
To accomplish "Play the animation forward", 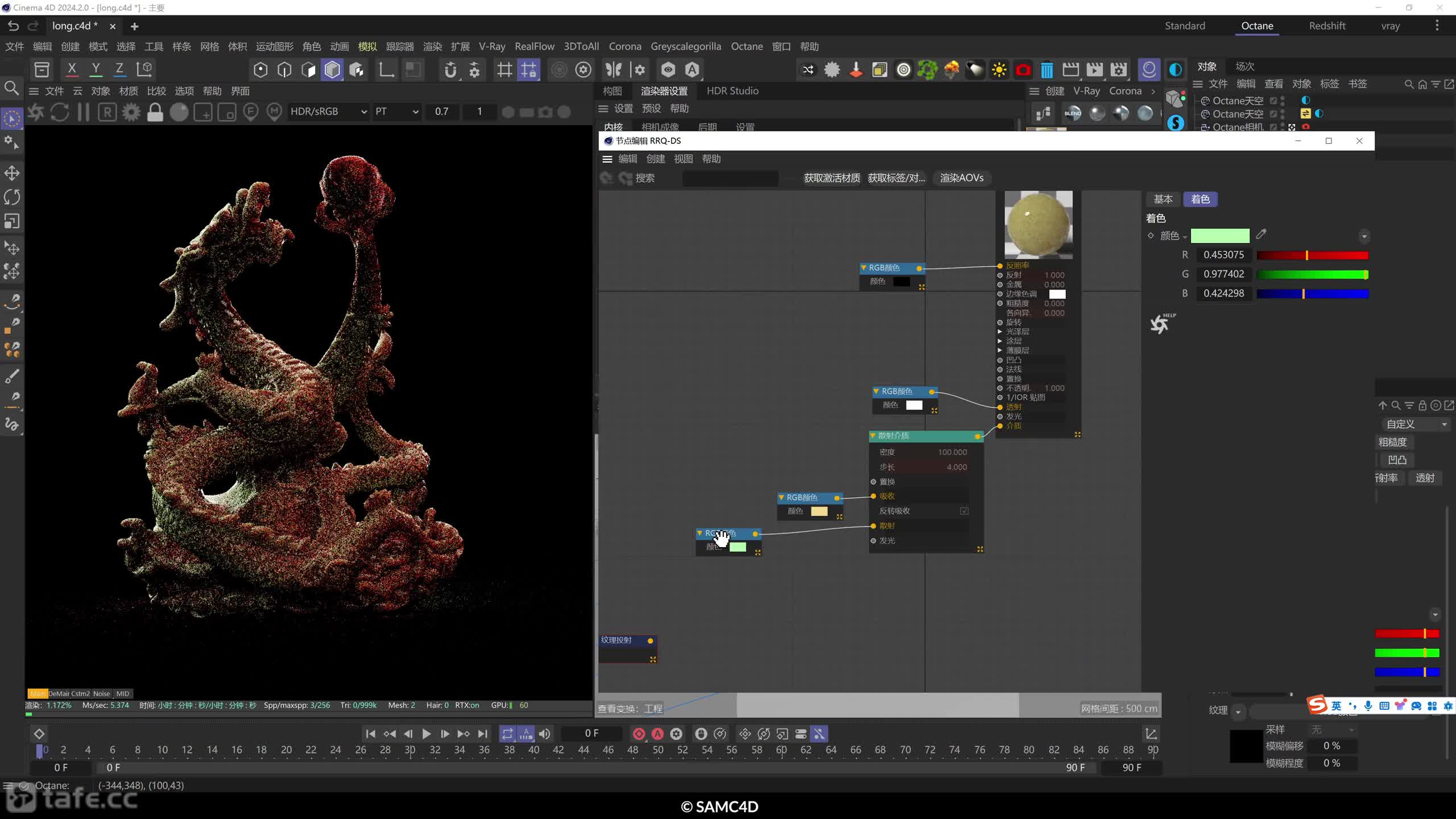I will pyautogui.click(x=426, y=734).
